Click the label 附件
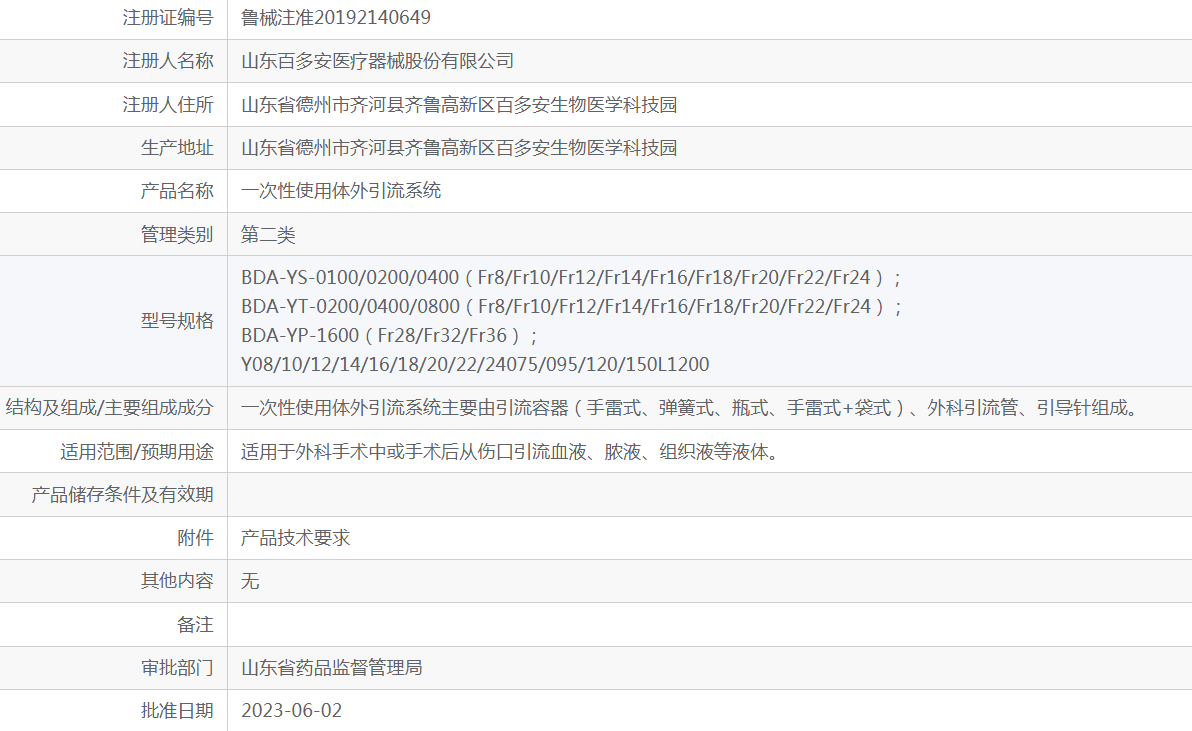1192x731 pixels. (195, 538)
